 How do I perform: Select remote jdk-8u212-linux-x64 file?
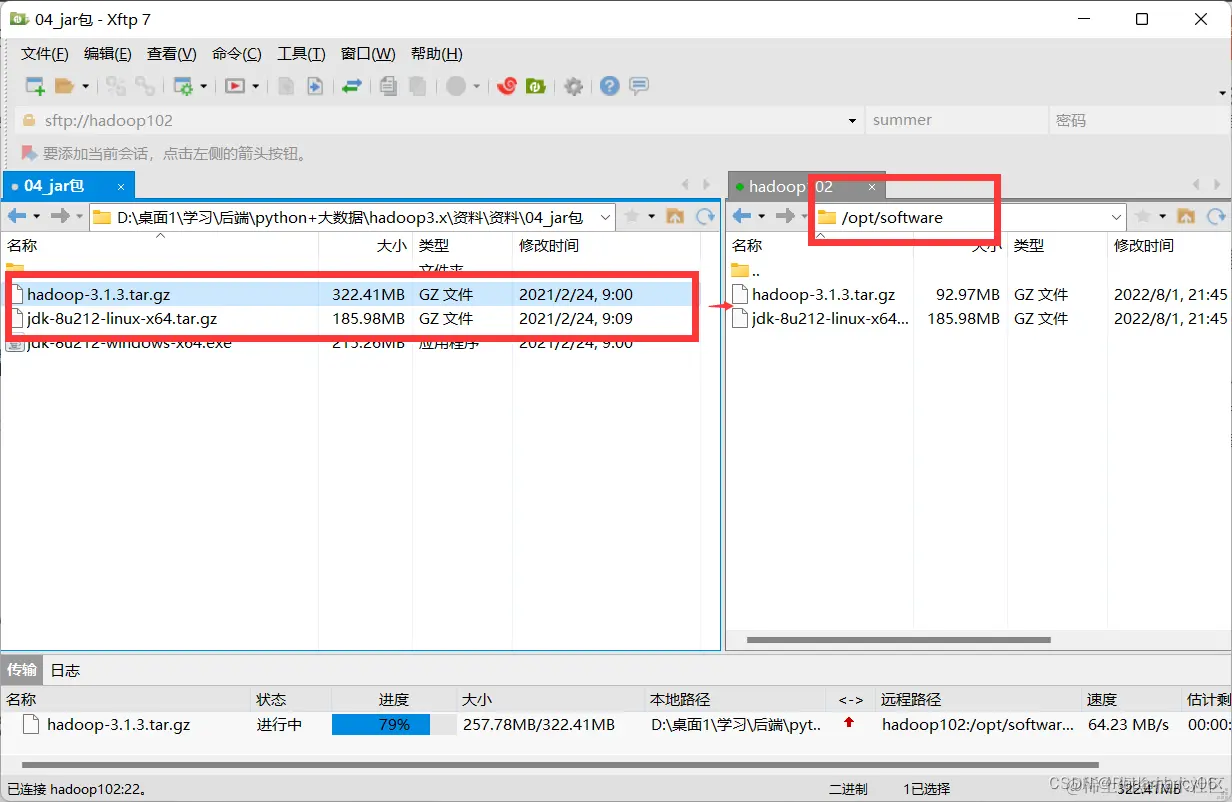[x=979, y=319]
